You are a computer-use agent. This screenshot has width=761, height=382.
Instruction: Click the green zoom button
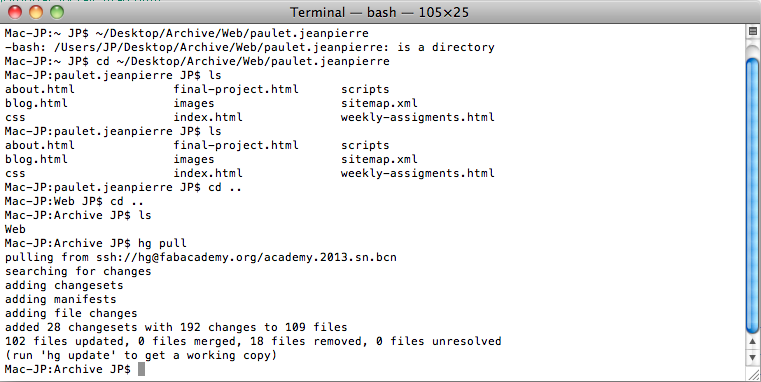pos(57,12)
